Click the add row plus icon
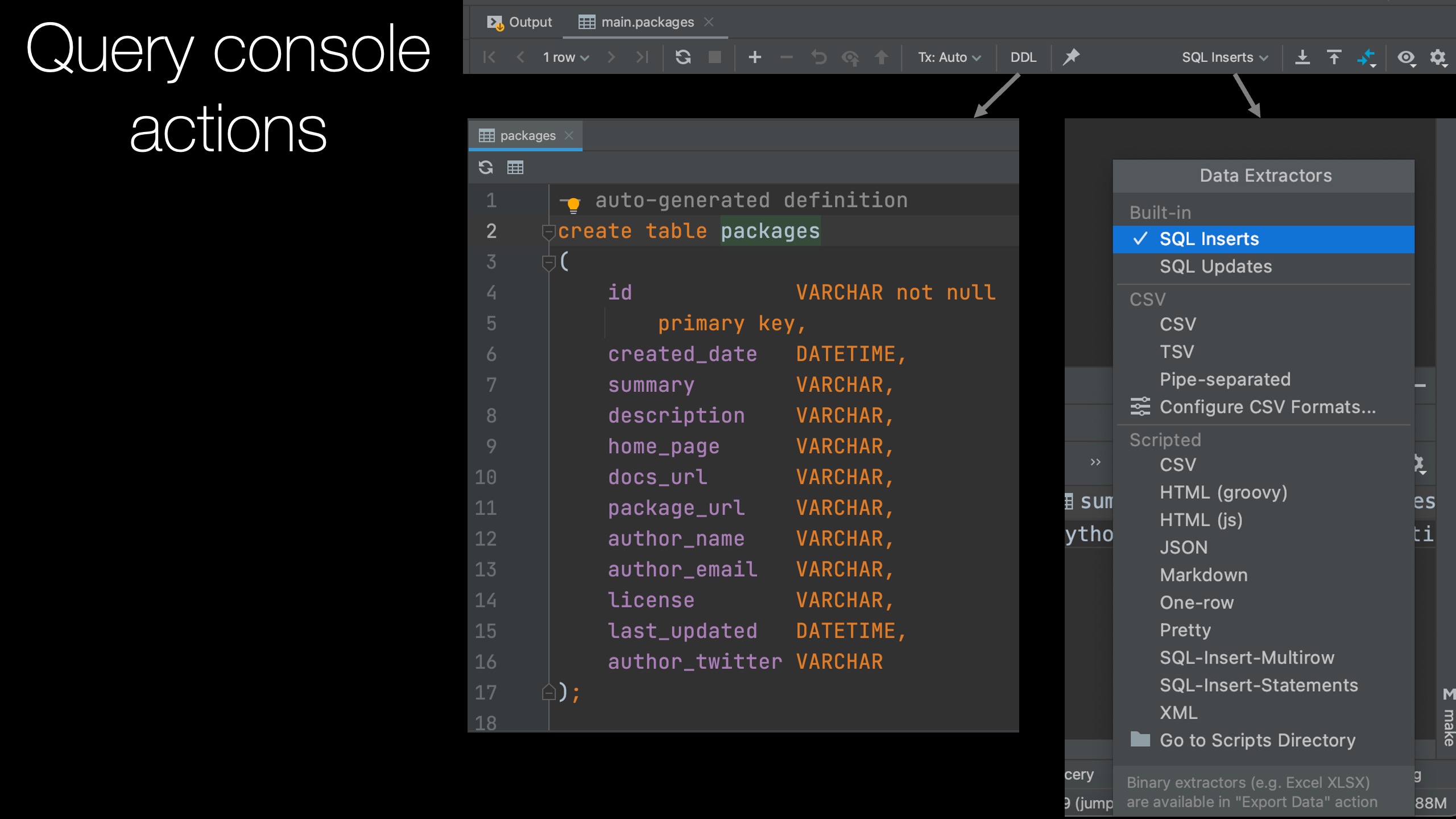The image size is (1456, 819). pyautogui.click(x=755, y=57)
